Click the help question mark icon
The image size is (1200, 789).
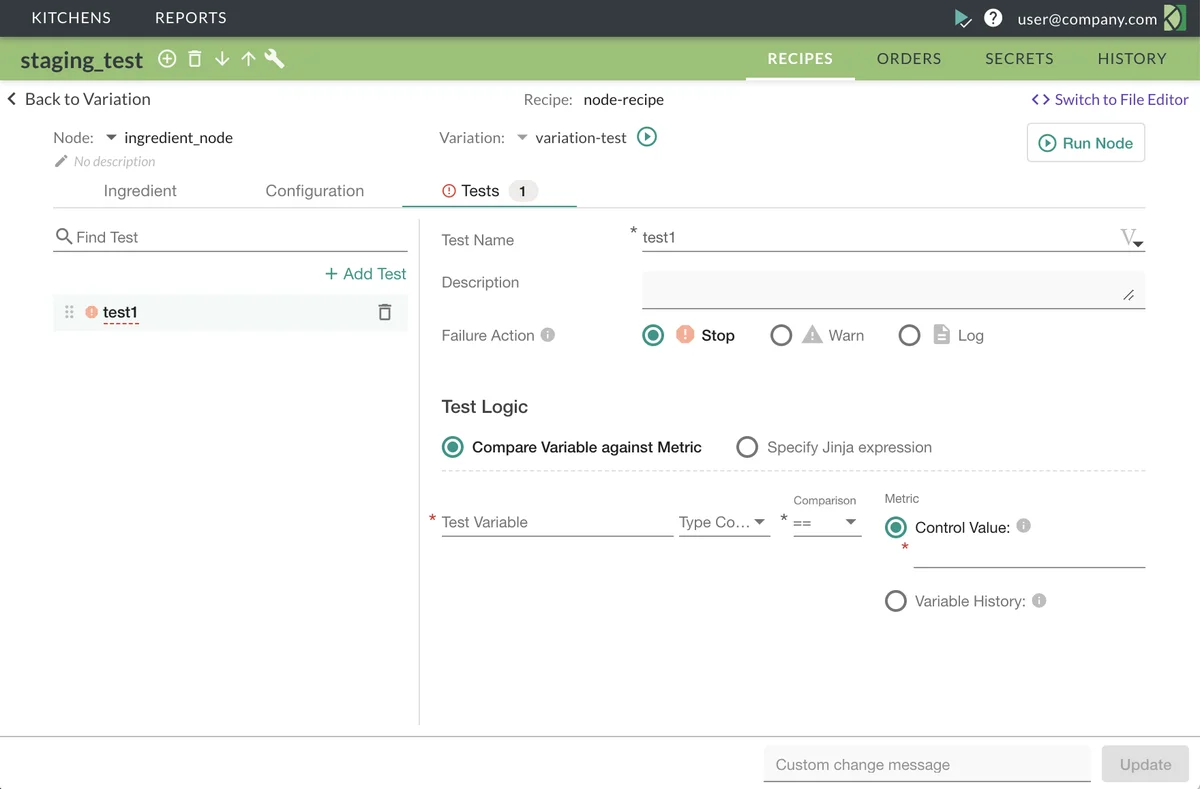993,18
